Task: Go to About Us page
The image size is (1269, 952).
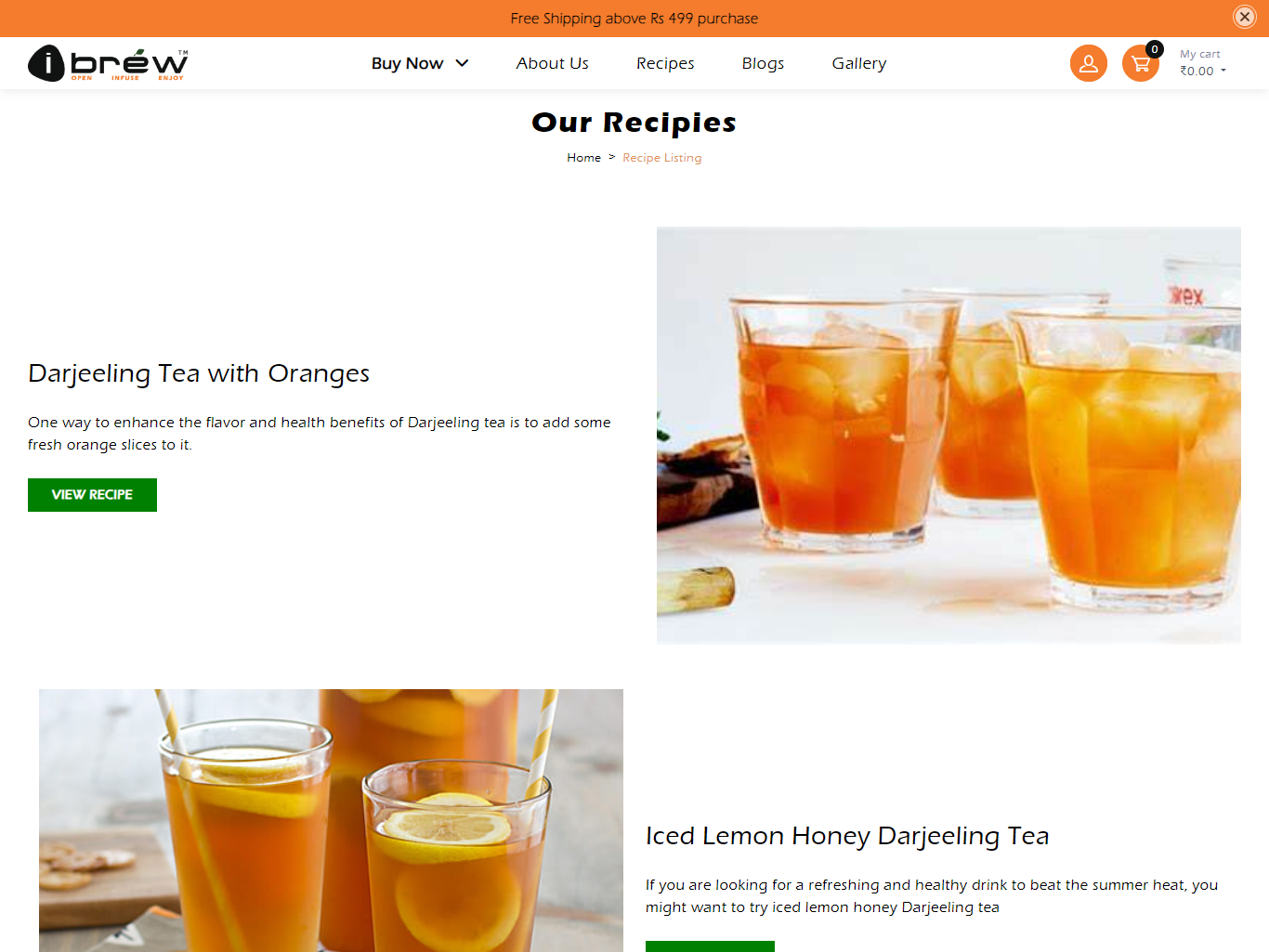Action: (553, 63)
